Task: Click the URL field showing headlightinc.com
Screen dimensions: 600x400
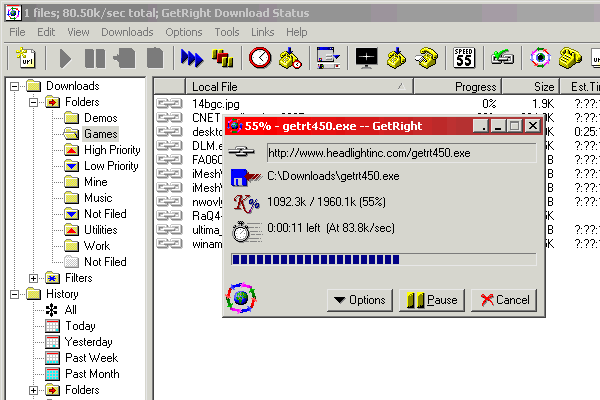Action: tap(401, 153)
